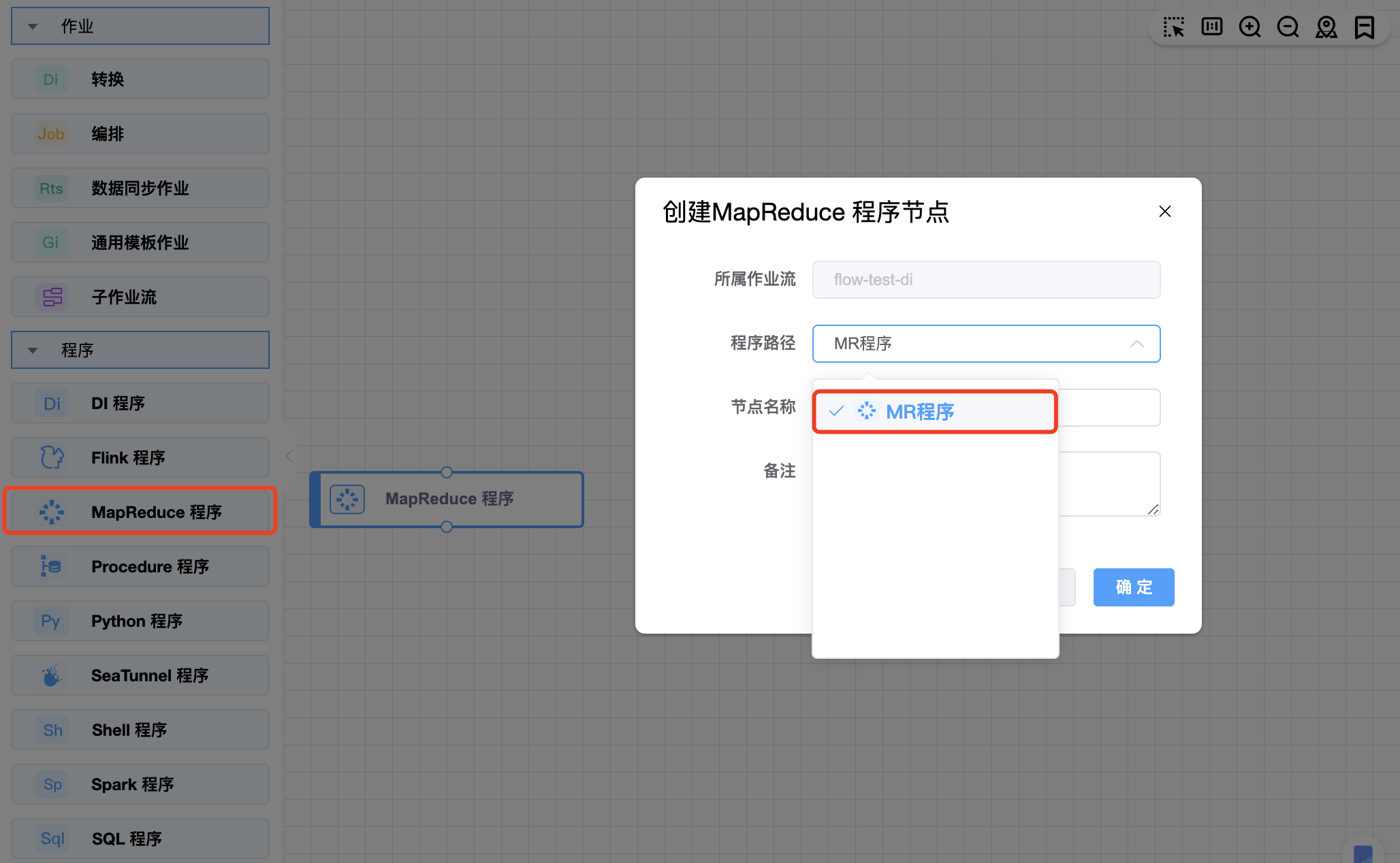Click the SeaTunnel 程序 icon

[52, 675]
